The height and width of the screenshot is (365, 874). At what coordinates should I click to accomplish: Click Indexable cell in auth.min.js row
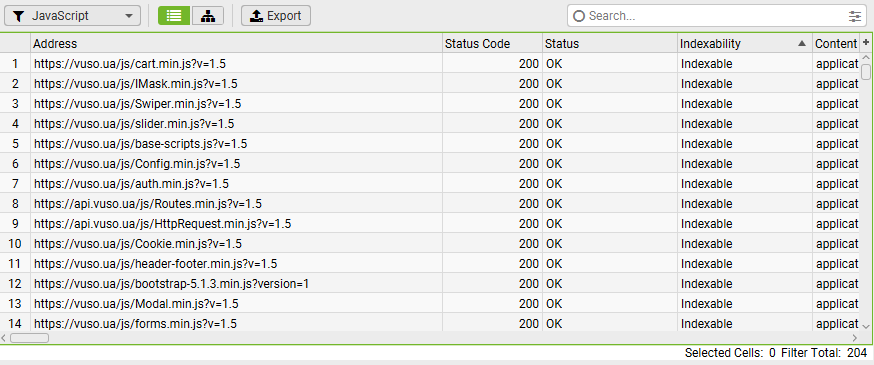point(745,184)
